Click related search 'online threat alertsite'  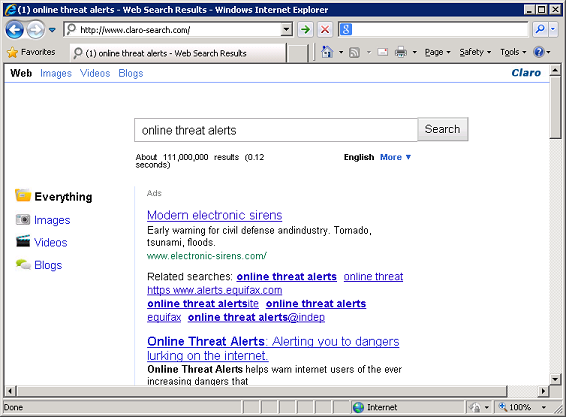[x=203, y=304]
